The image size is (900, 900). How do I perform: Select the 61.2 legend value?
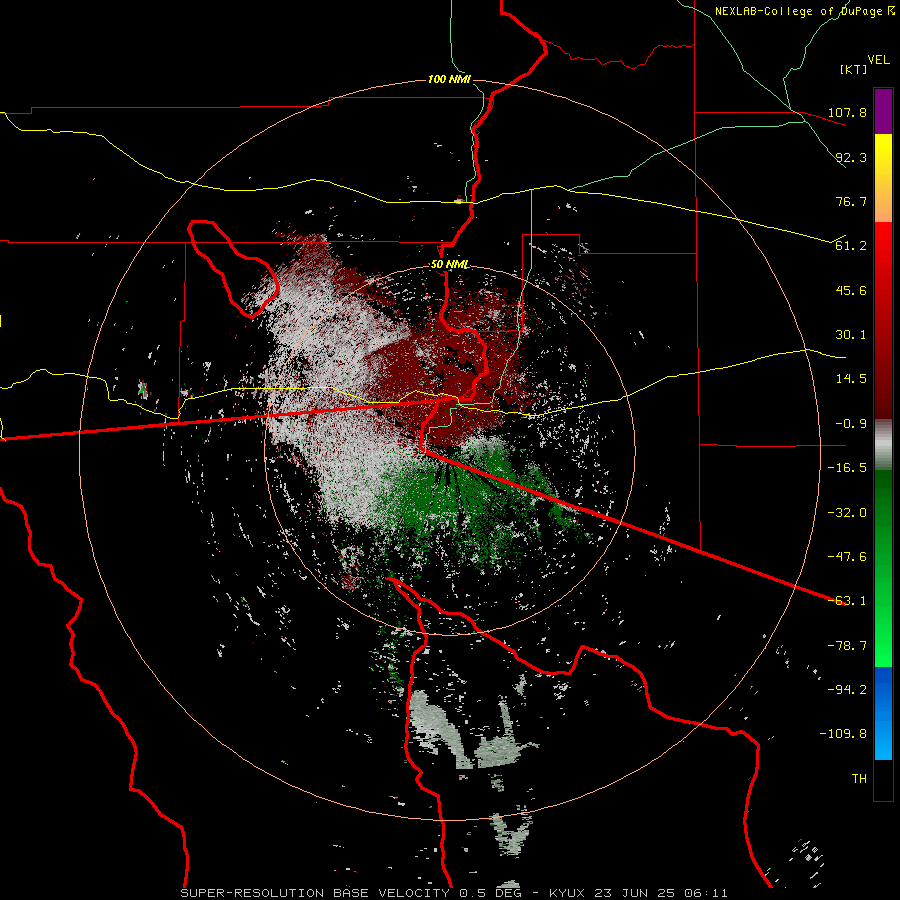(x=851, y=246)
